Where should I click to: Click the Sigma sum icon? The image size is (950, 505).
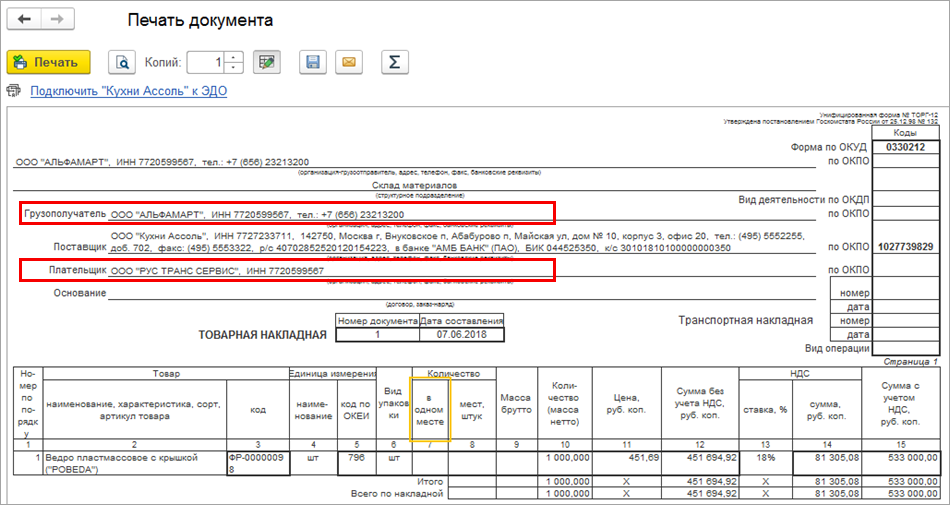394,62
